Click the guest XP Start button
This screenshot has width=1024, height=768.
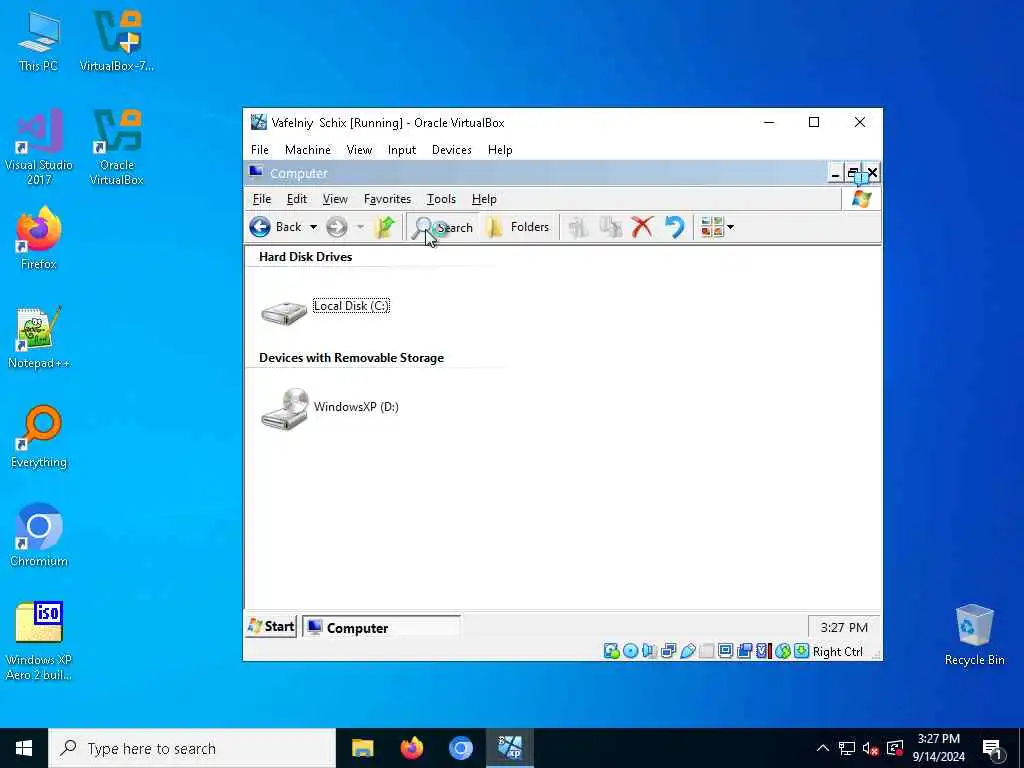click(271, 626)
